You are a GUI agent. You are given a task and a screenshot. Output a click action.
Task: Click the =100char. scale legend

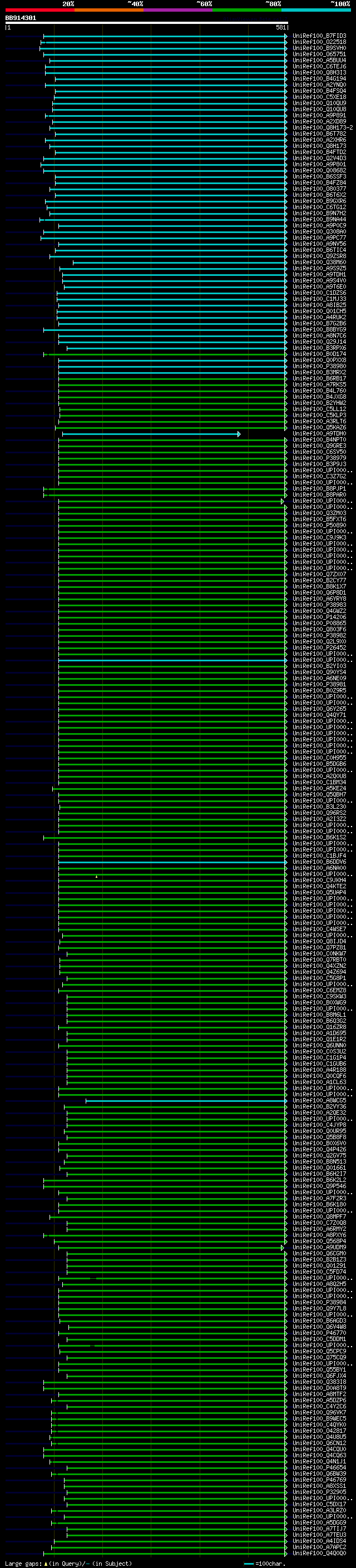tap(264, 1563)
